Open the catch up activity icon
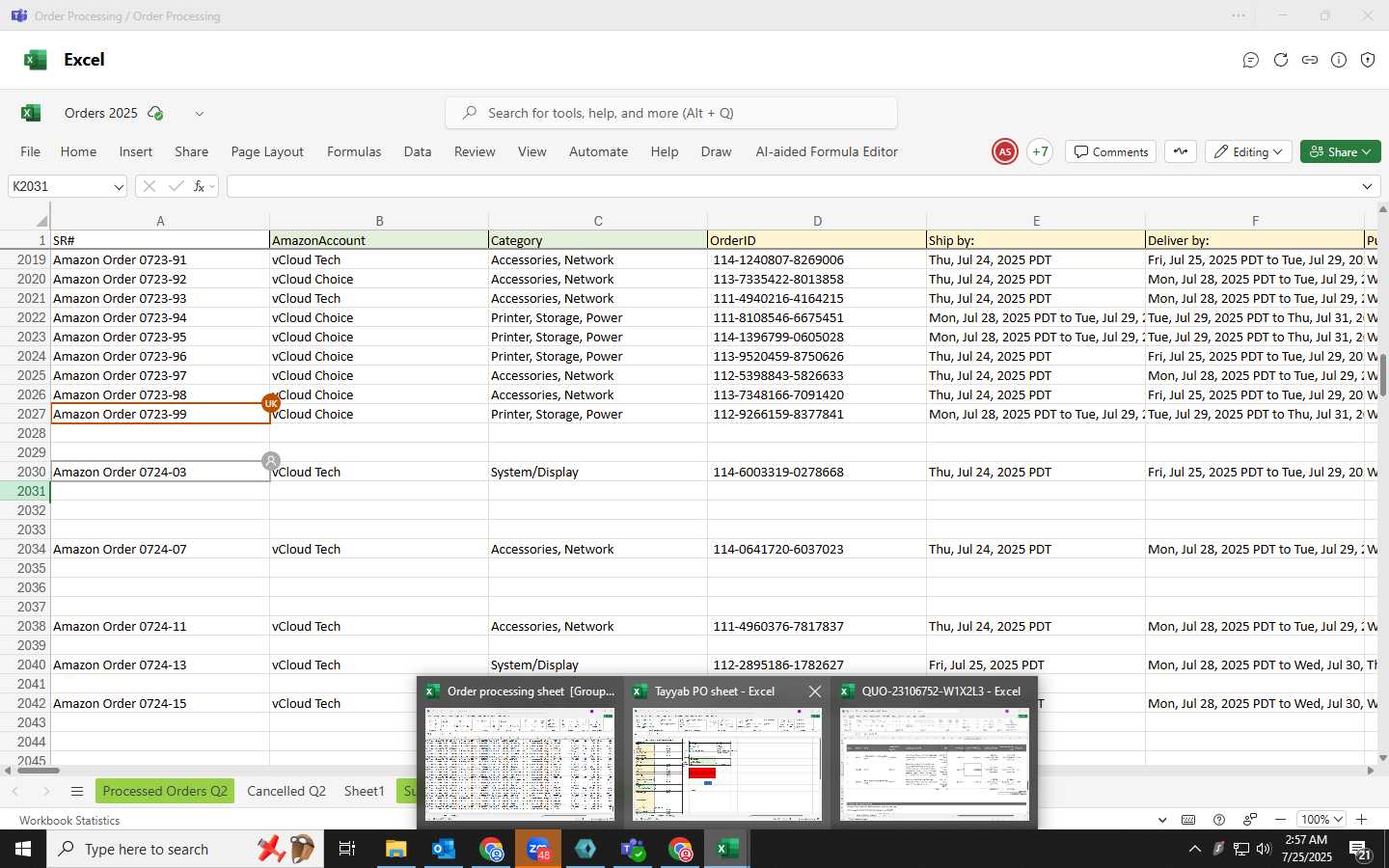Viewport: 1389px width, 868px height. 1181,151
